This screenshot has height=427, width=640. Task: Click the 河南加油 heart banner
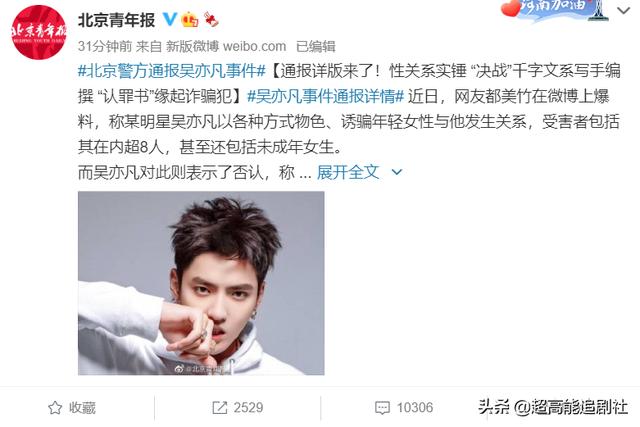[x=554, y=9]
